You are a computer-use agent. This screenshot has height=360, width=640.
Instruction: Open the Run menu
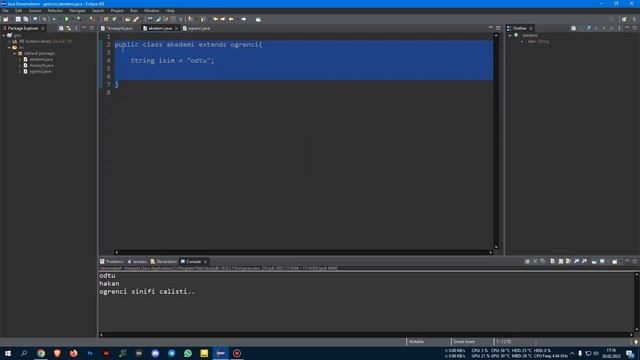[134, 11]
